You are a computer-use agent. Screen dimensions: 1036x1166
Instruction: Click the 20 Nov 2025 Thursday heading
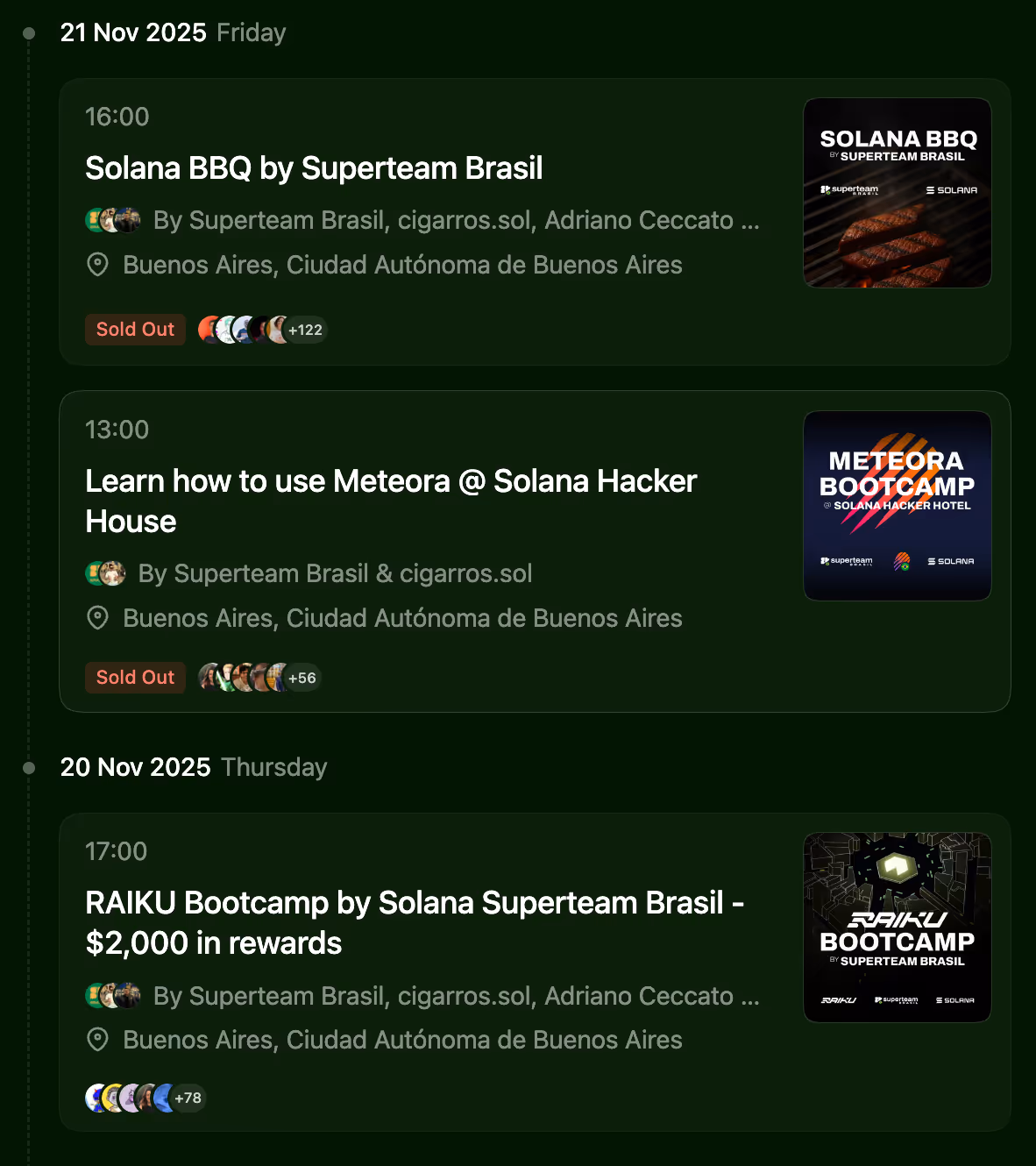coord(194,767)
